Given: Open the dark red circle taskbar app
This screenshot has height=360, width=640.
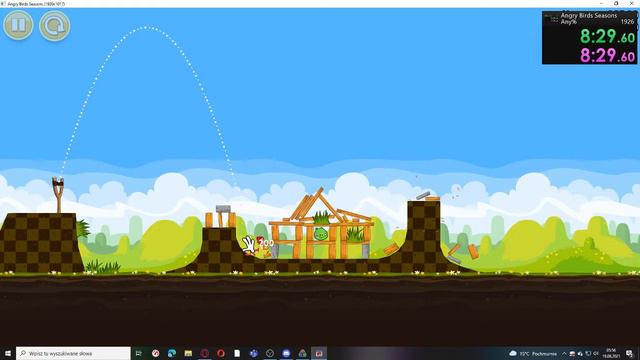Looking at the screenshot, I should point(204,353).
